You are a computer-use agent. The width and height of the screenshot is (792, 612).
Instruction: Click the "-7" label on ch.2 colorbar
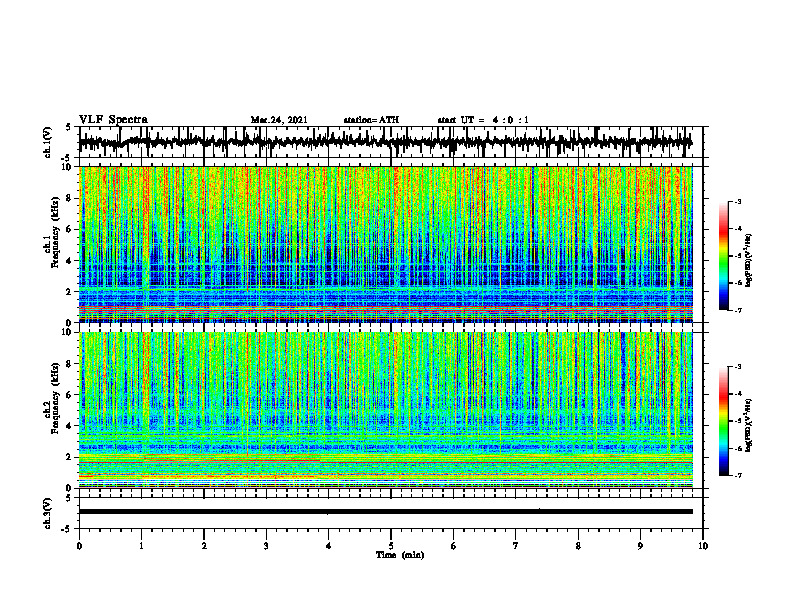pos(737,476)
